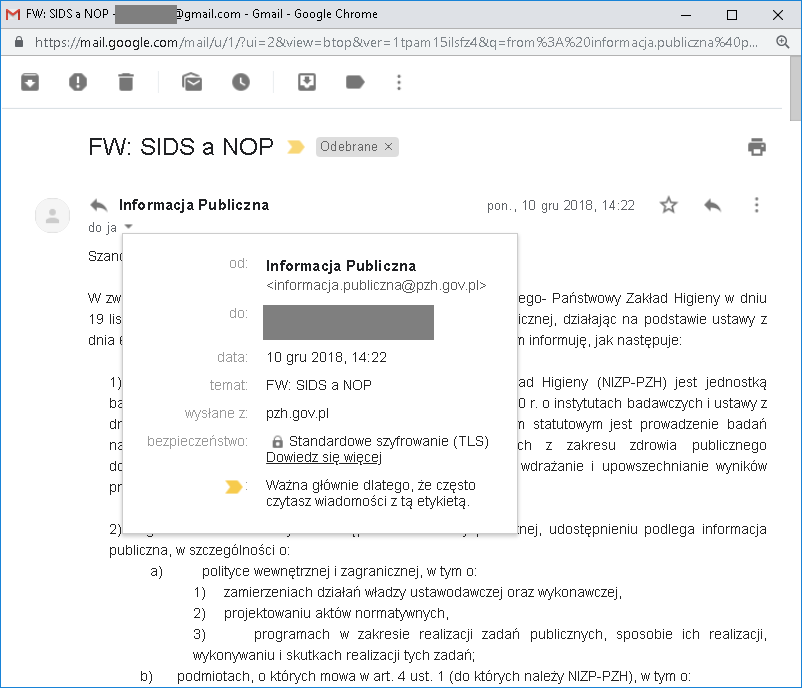Move the email using the move-to icon
Image resolution: width=802 pixels, height=688 pixels.
pyautogui.click(x=307, y=82)
